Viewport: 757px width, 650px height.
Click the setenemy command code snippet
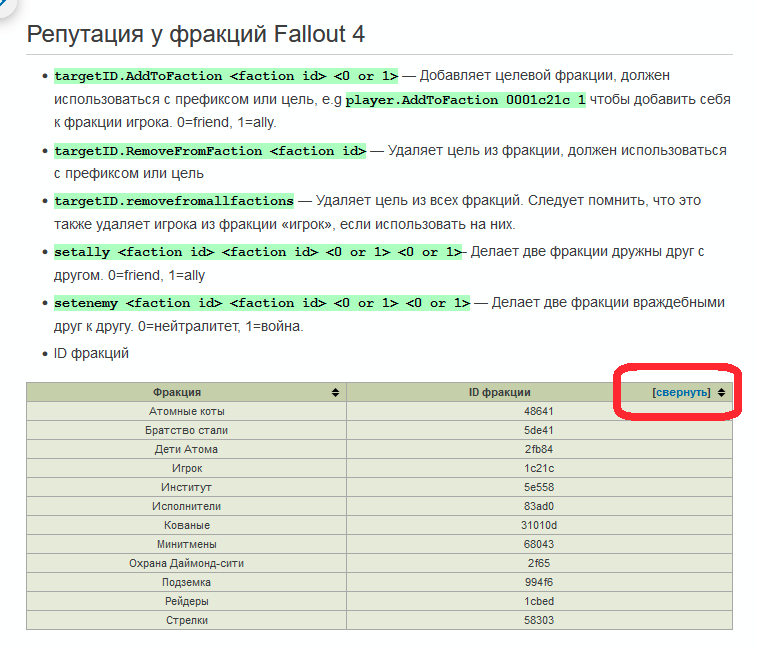coord(262,303)
